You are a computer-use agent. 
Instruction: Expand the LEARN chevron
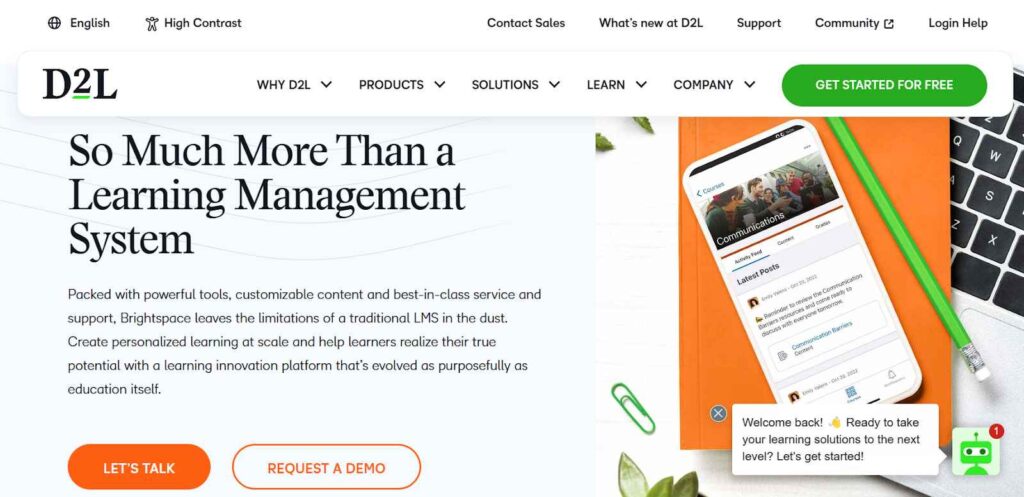tap(641, 84)
